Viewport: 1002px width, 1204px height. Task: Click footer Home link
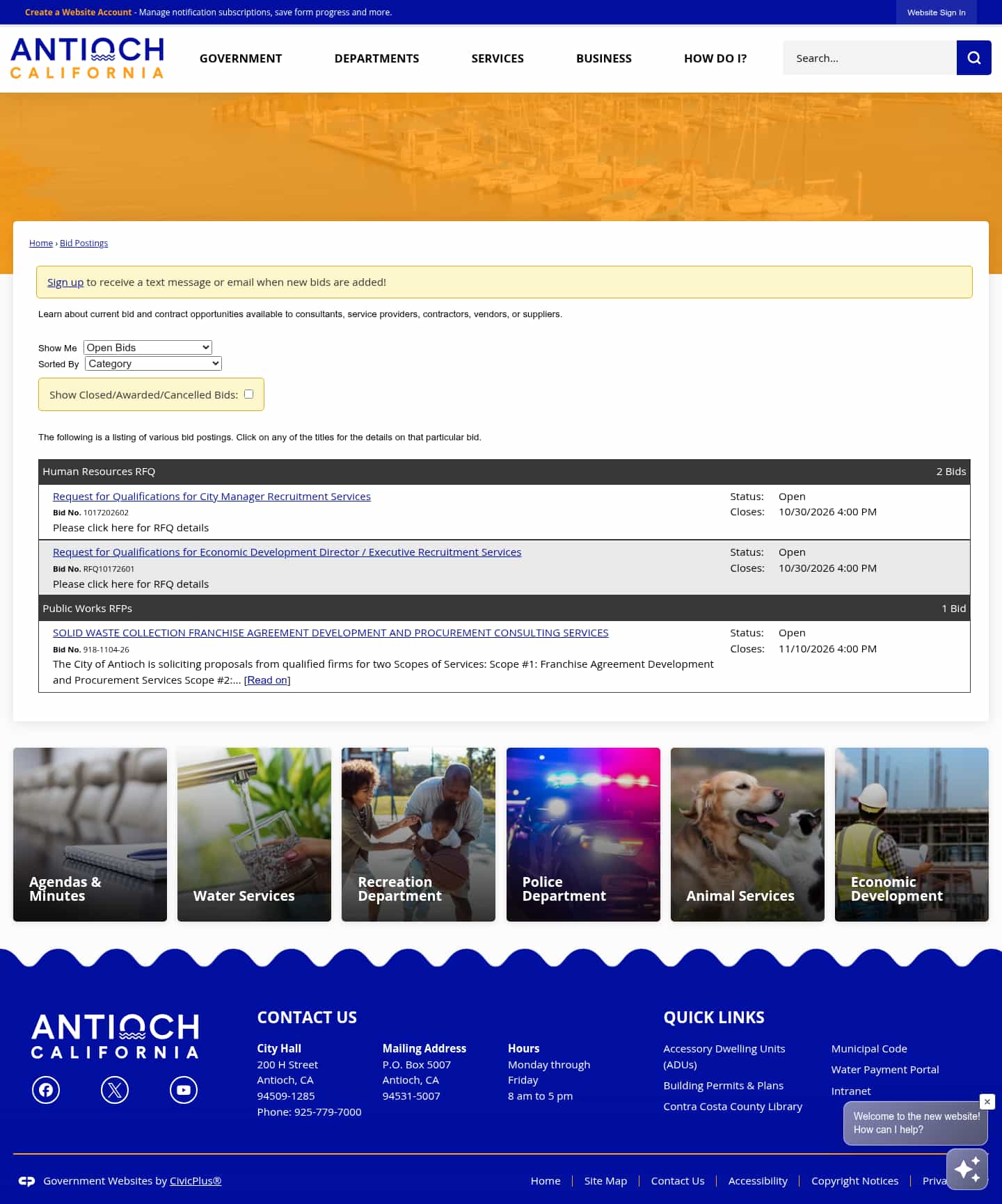click(546, 1181)
